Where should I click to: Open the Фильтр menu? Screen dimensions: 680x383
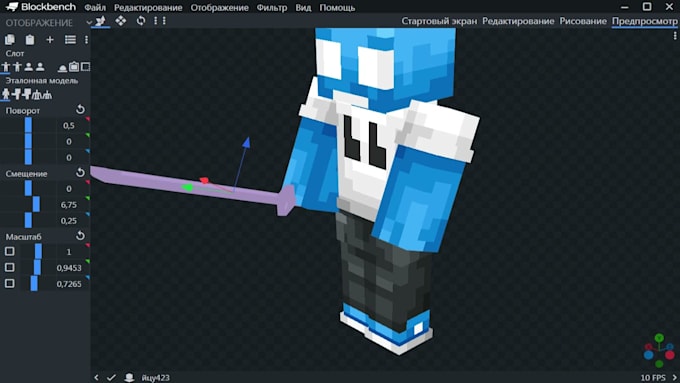click(272, 7)
